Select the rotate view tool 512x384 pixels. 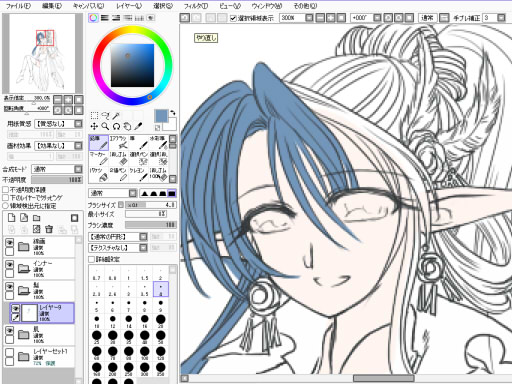tap(116, 126)
